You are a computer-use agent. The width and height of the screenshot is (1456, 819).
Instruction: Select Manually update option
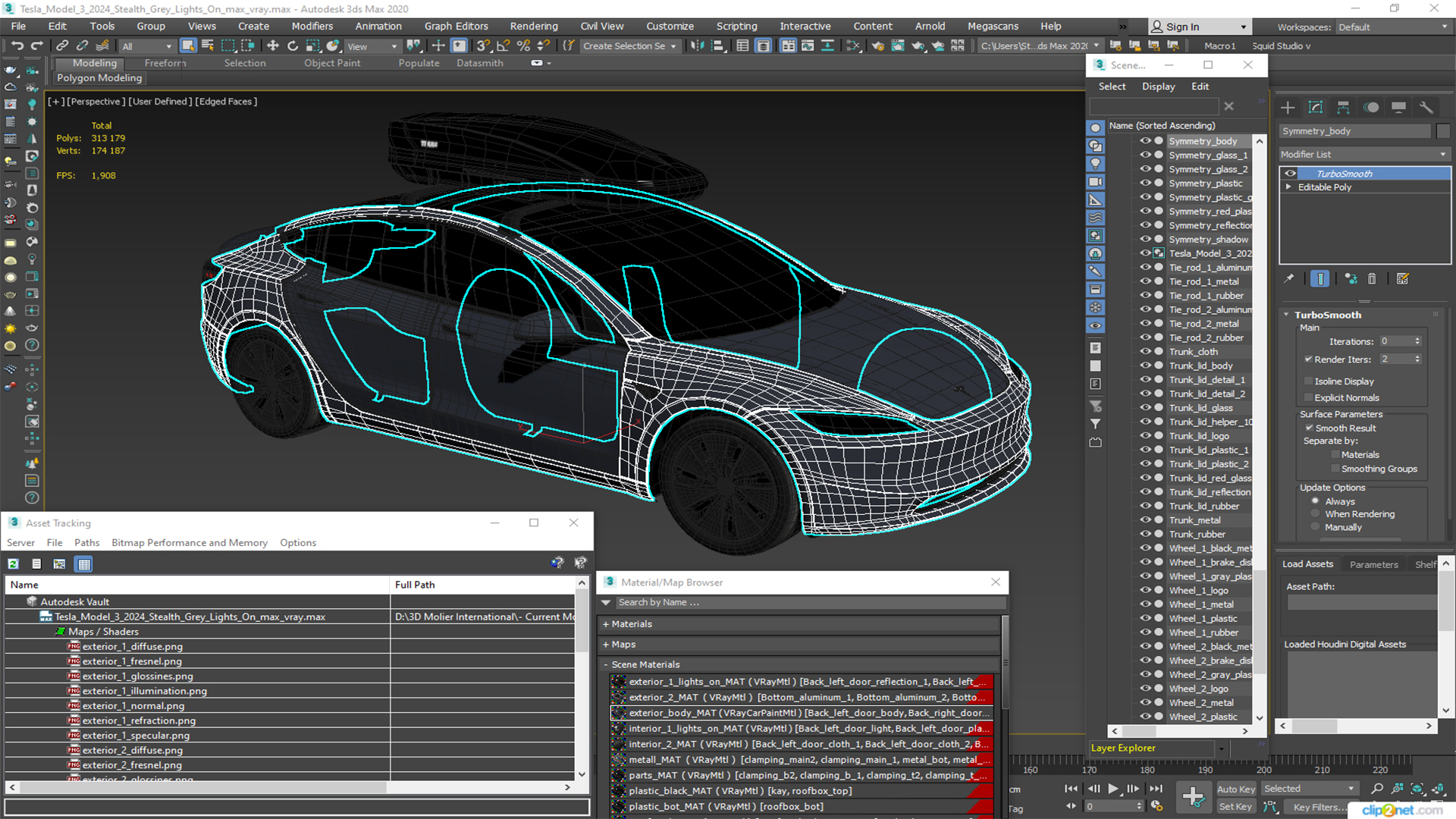1316,527
